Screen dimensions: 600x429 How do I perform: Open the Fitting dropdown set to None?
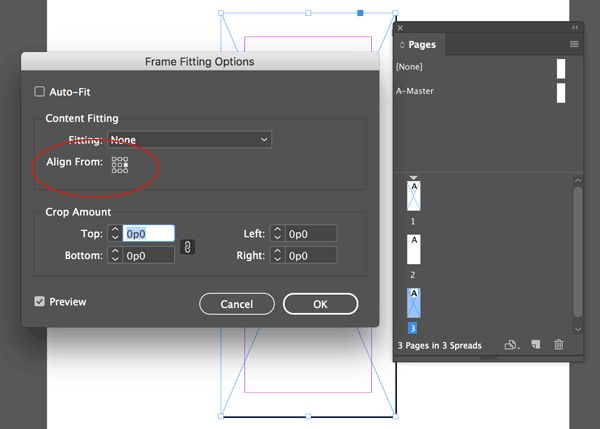pos(190,140)
